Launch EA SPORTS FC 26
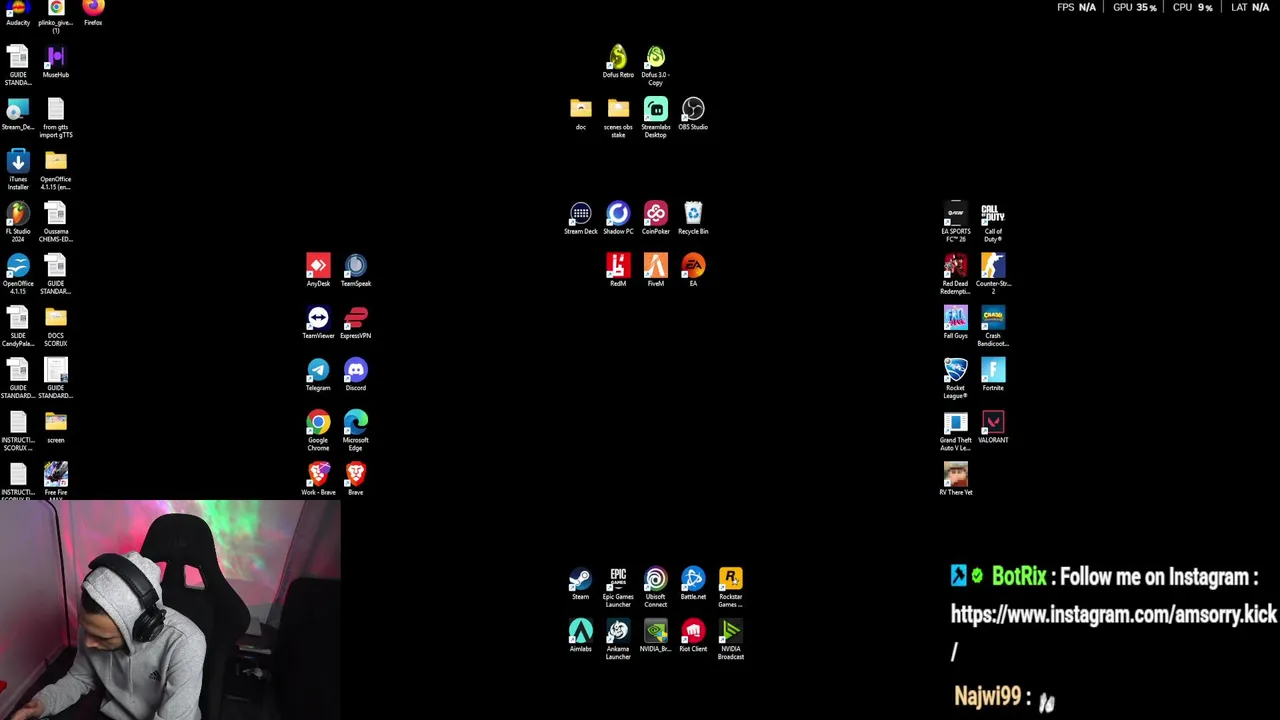This screenshot has height=720, width=1280. click(x=956, y=222)
